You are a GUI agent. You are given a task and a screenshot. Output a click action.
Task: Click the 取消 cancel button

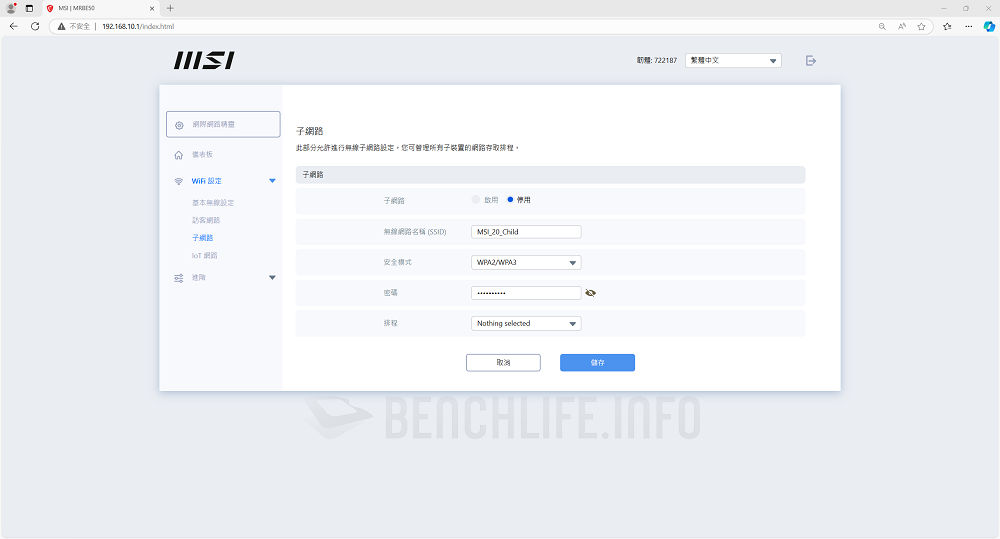(503, 362)
